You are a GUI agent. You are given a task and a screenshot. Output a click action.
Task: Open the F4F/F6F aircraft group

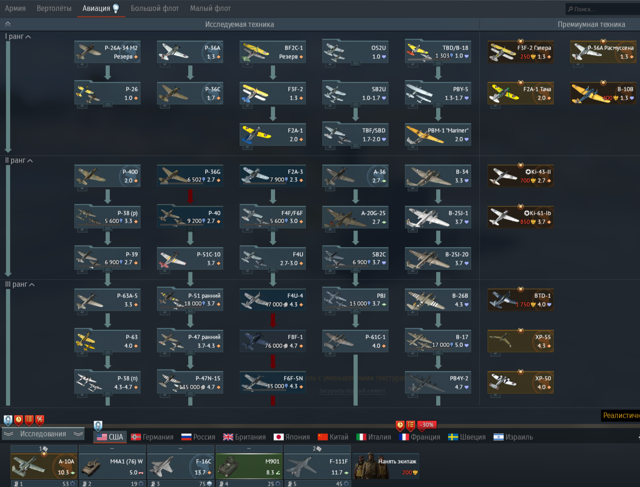coord(273,217)
